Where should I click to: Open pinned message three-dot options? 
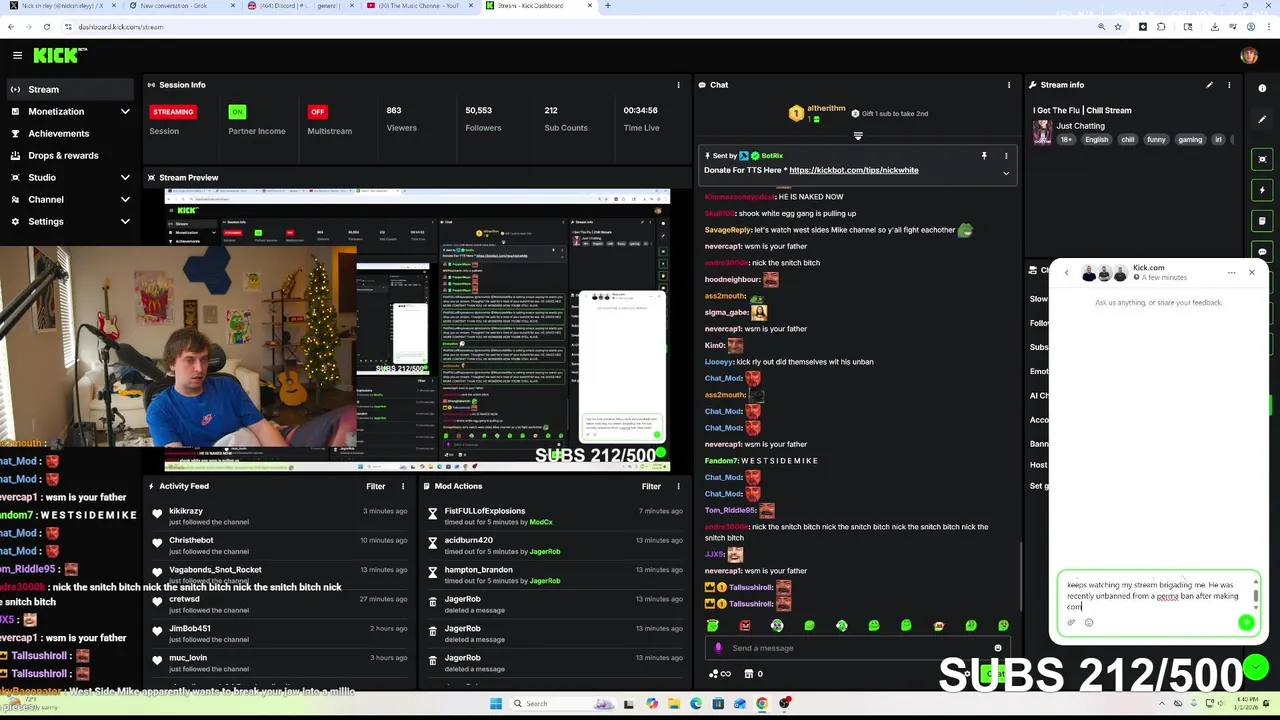click(x=1006, y=156)
